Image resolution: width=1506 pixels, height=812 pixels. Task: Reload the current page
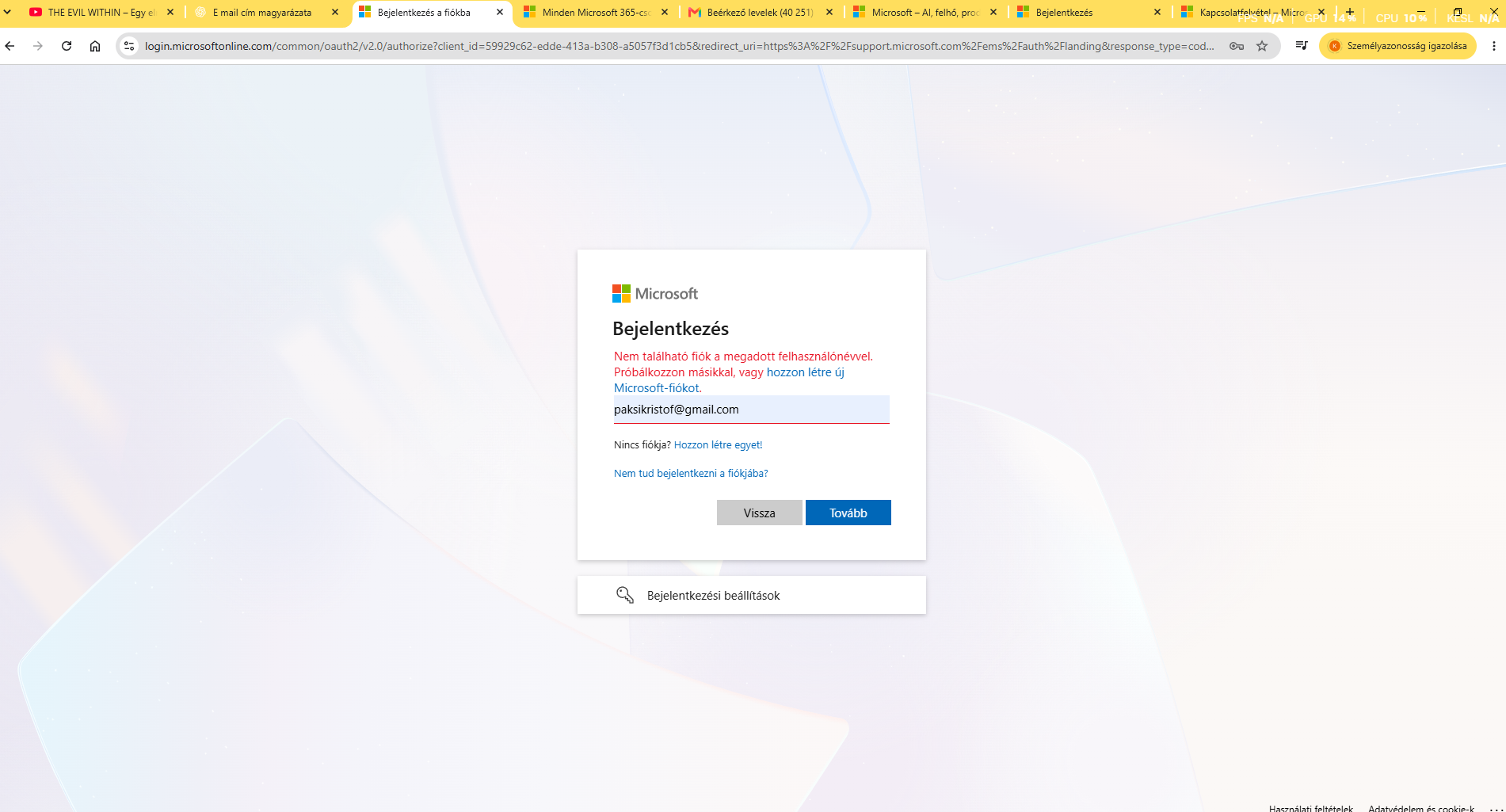[67, 46]
